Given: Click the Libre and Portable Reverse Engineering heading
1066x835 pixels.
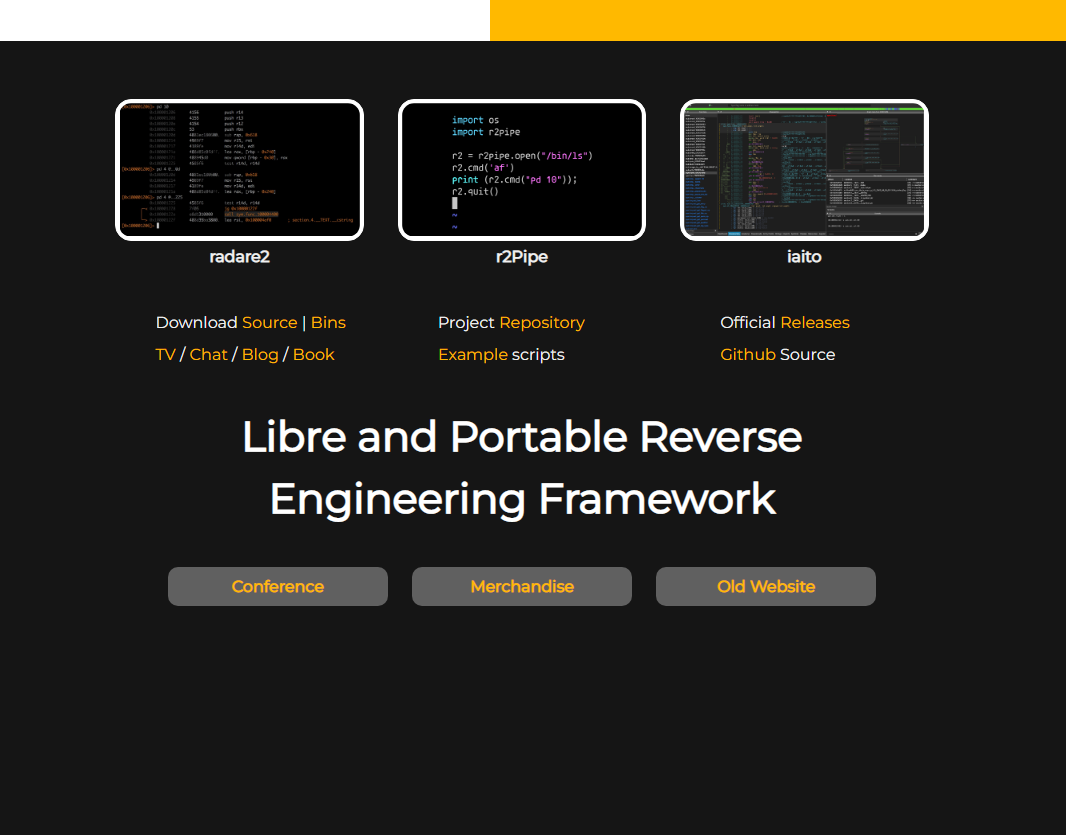Looking at the screenshot, I should tap(522, 468).
